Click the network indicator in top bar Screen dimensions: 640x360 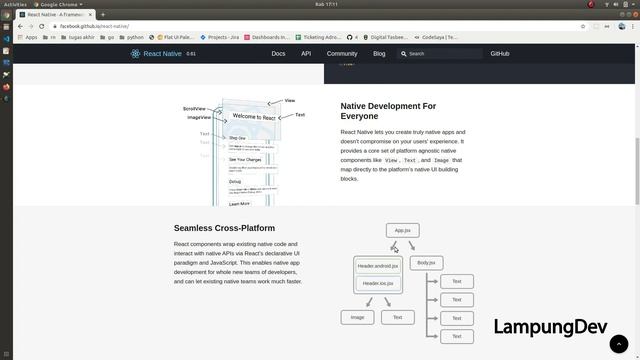click(607, 4)
